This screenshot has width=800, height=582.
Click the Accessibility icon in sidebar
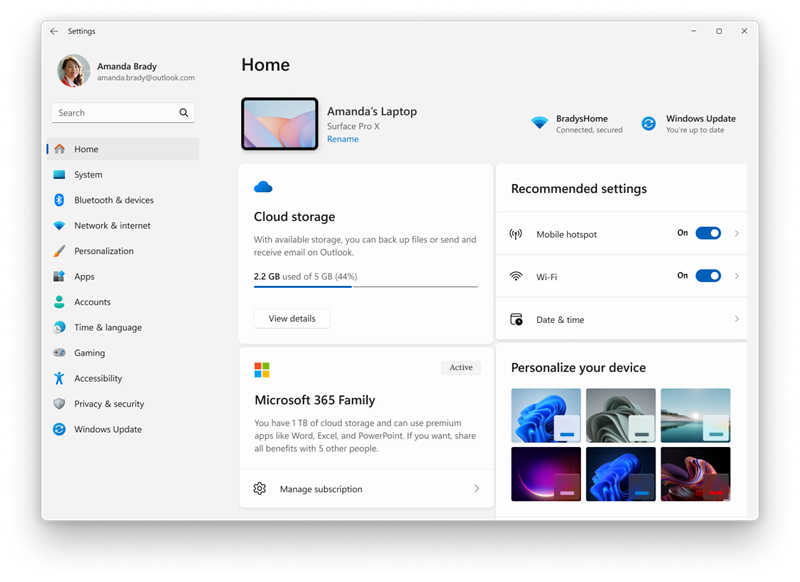tap(59, 378)
